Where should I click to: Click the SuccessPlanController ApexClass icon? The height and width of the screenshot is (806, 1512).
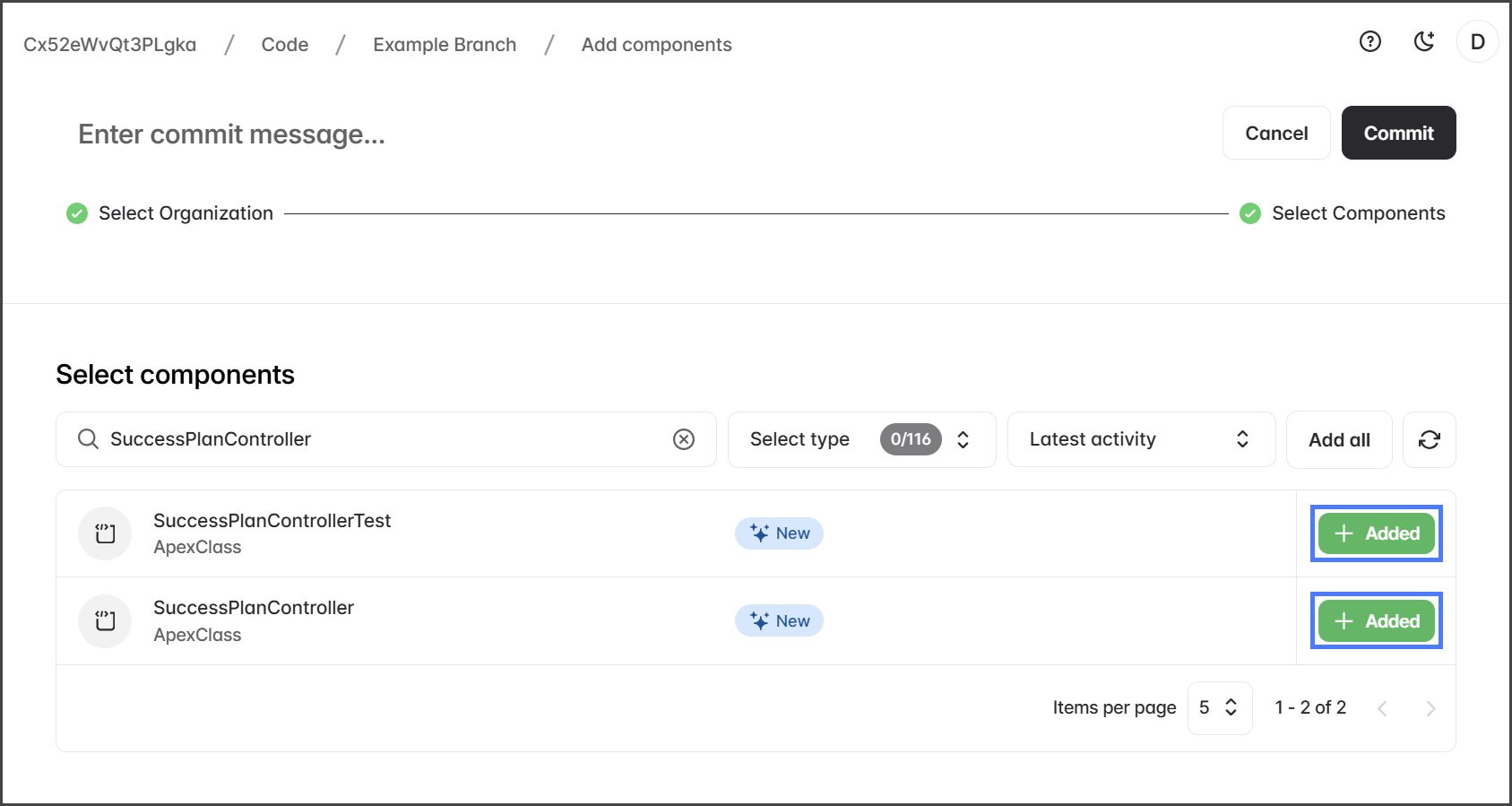pyautogui.click(x=105, y=620)
